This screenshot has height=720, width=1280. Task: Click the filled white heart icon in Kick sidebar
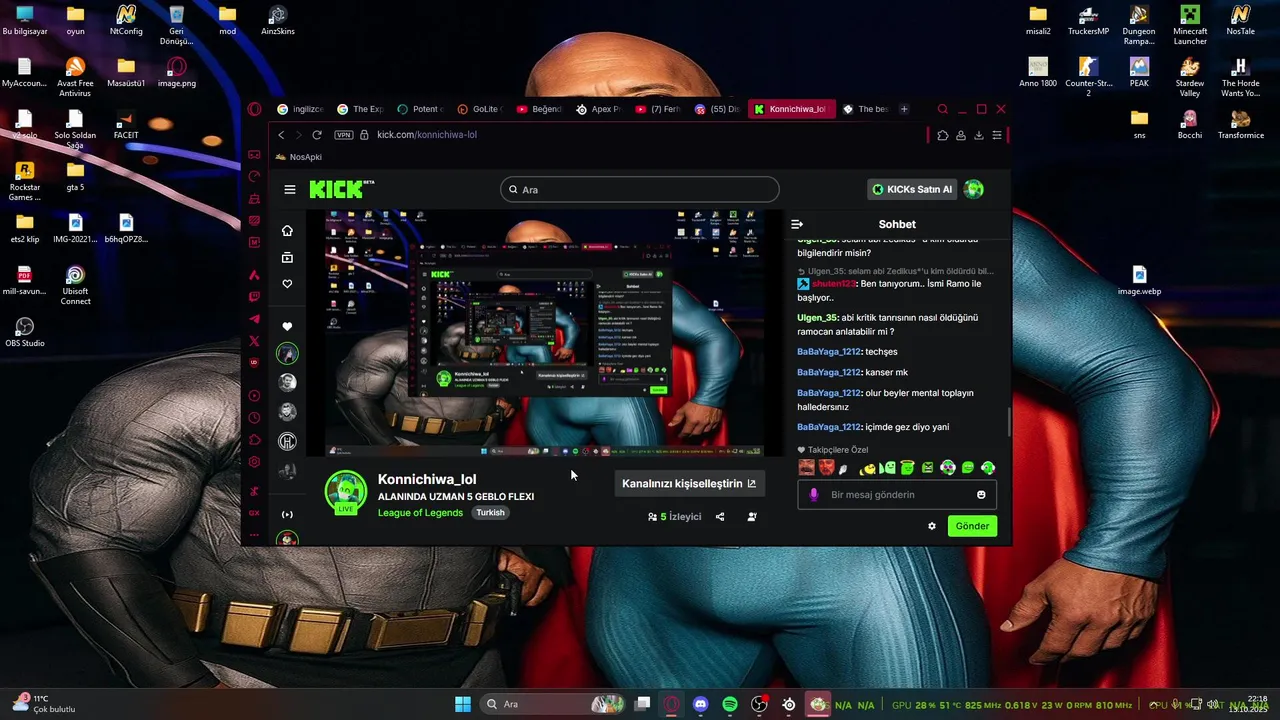click(287, 326)
